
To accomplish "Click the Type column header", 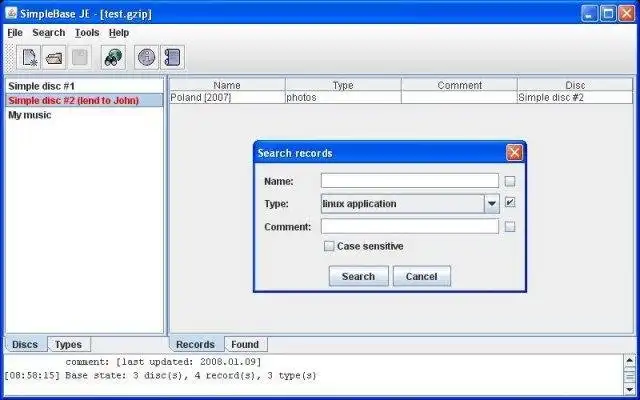I will tap(343, 85).
